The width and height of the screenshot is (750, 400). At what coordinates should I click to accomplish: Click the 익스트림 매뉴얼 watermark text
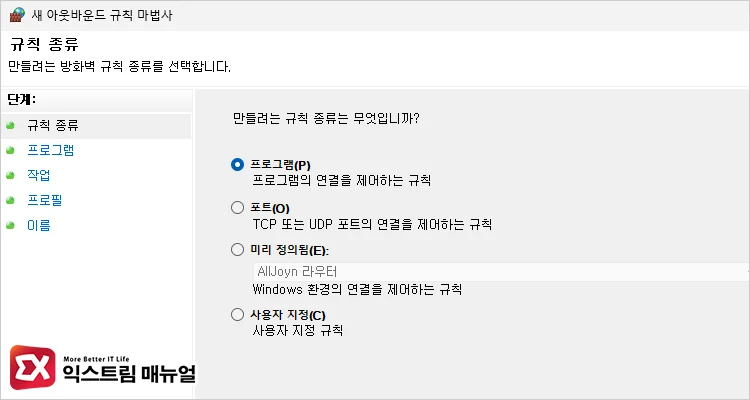tap(132, 375)
